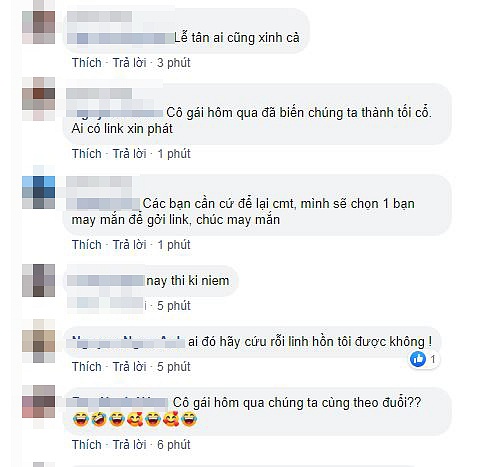477x467 pixels.
Task: Reply to the 'chúc may mắn' comment
Action: (x=129, y=245)
